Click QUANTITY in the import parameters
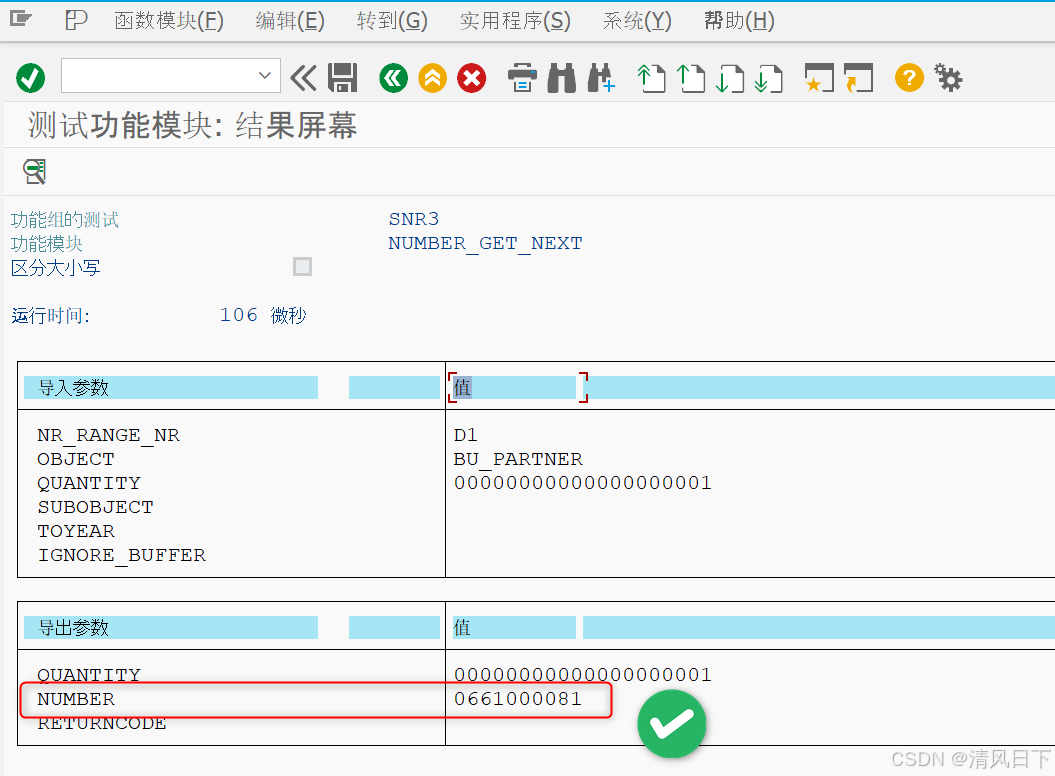1055x776 pixels. point(89,483)
